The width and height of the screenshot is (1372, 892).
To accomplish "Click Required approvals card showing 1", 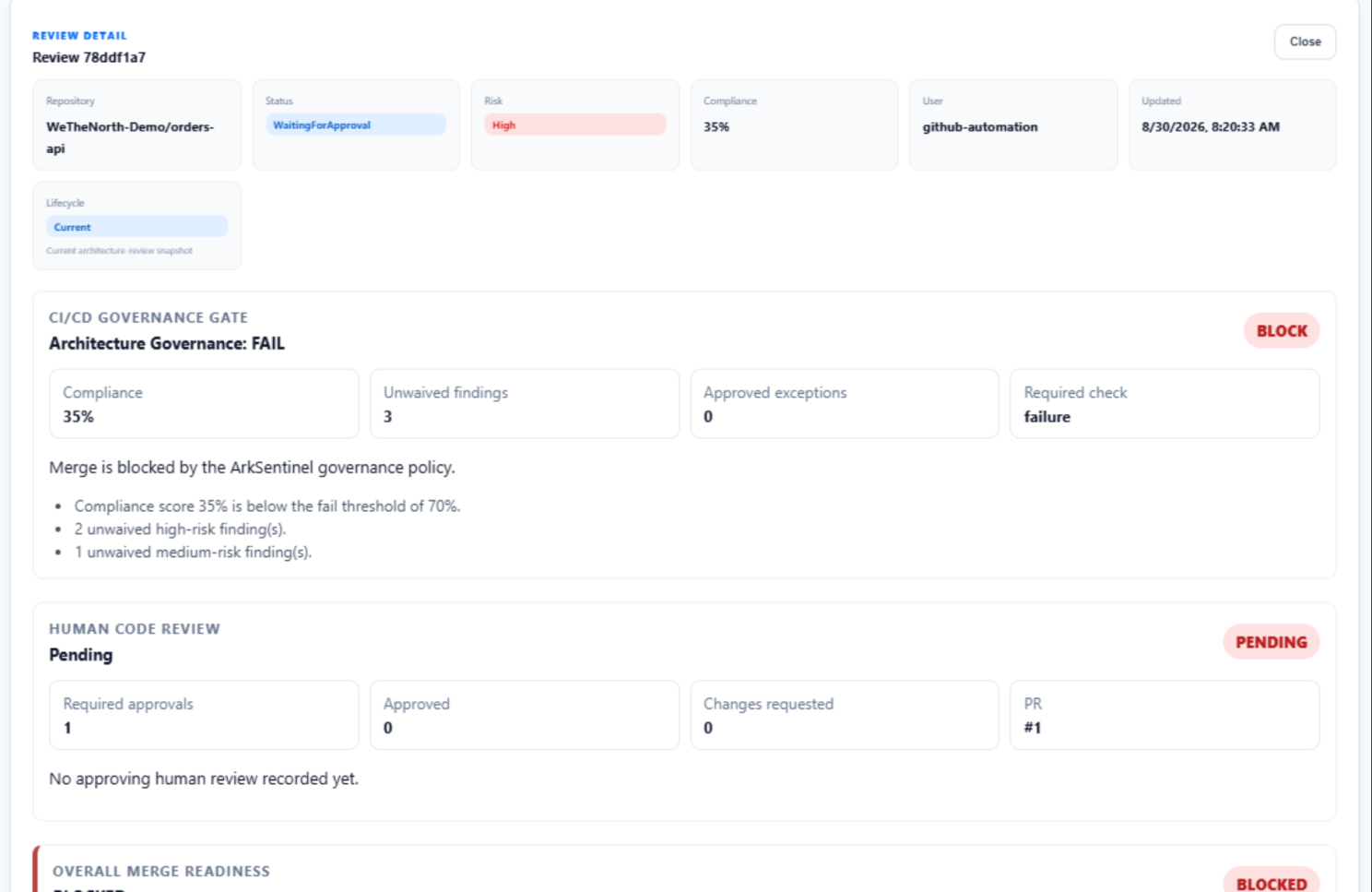I will [204, 715].
